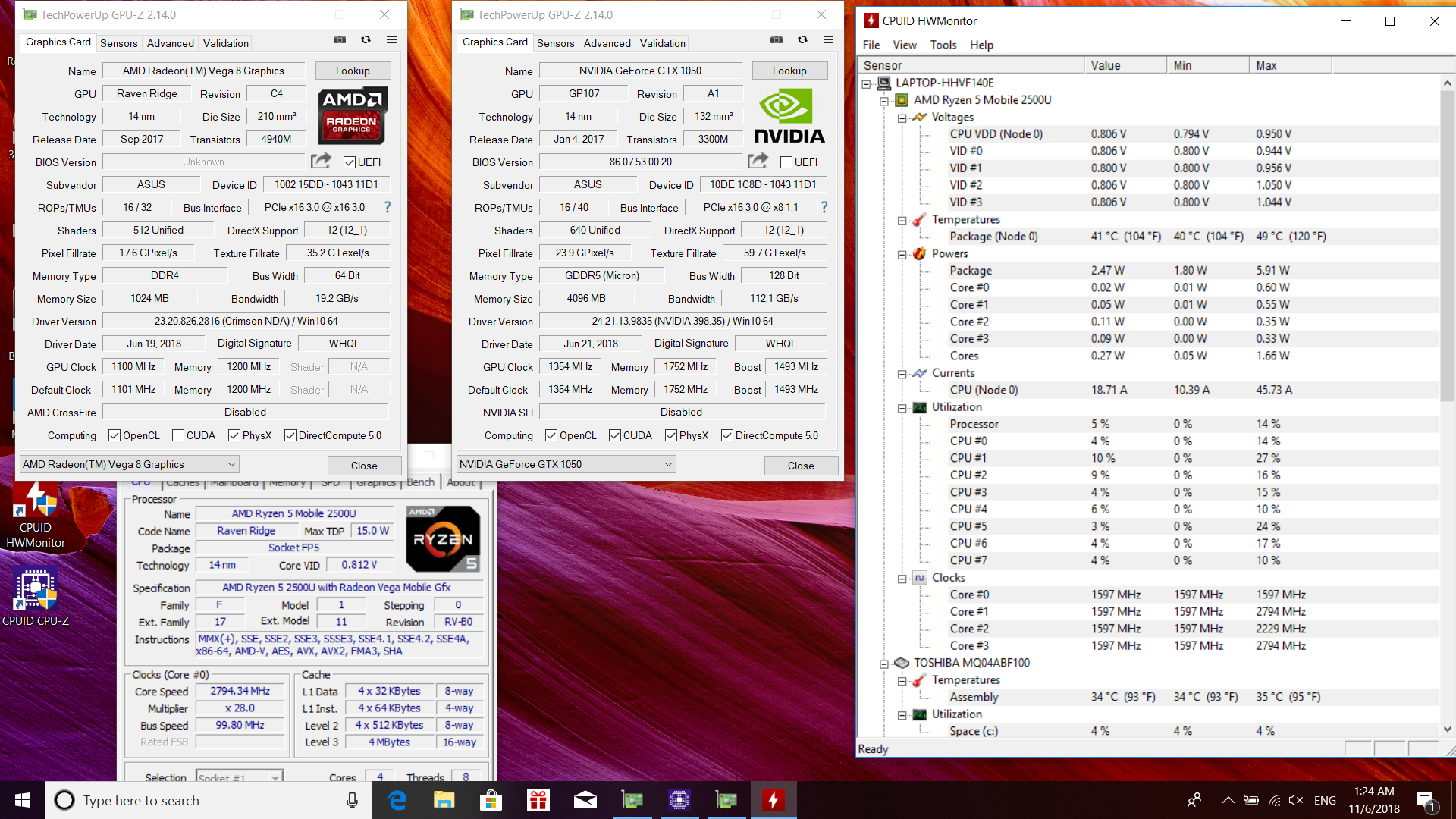Image resolution: width=1456 pixels, height=819 pixels.
Task: Click the taskbar clock and date
Action: pyautogui.click(x=1374, y=800)
